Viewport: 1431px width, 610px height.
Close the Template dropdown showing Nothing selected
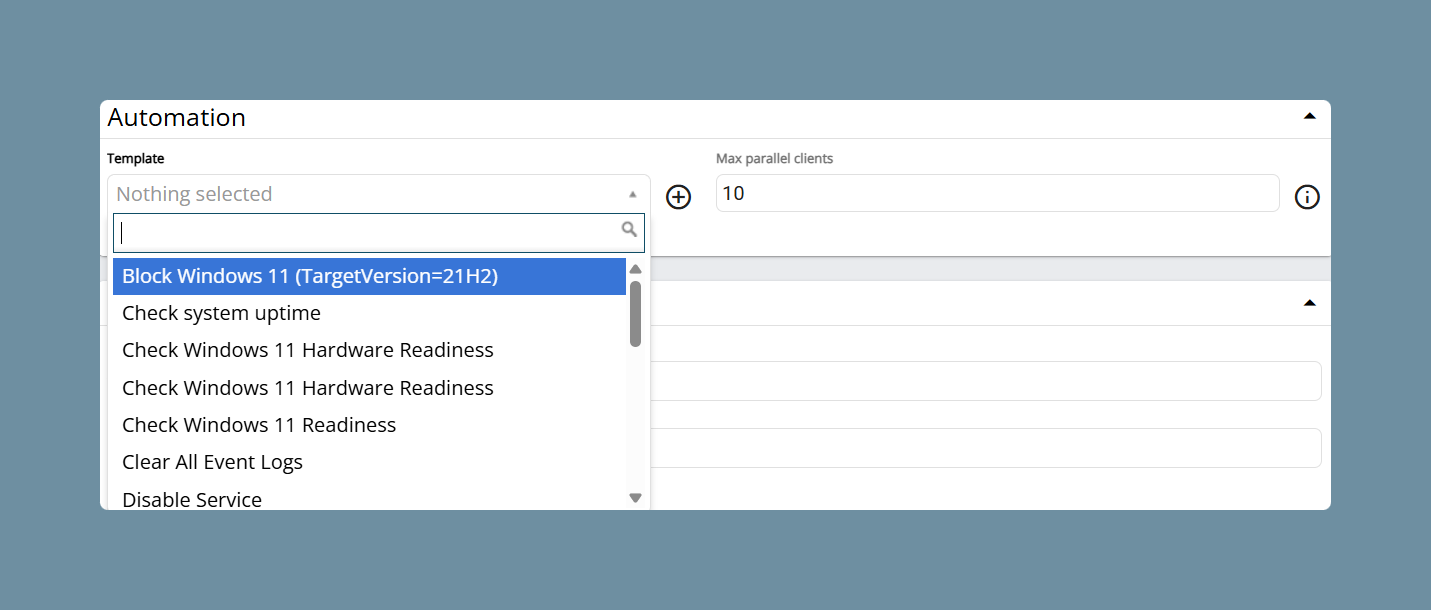pyautogui.click(x=379, y=194)
